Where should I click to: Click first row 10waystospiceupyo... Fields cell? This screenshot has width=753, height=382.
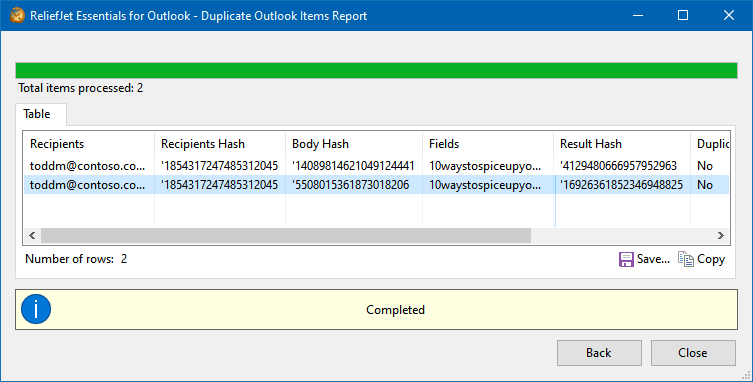pos(485,166)
